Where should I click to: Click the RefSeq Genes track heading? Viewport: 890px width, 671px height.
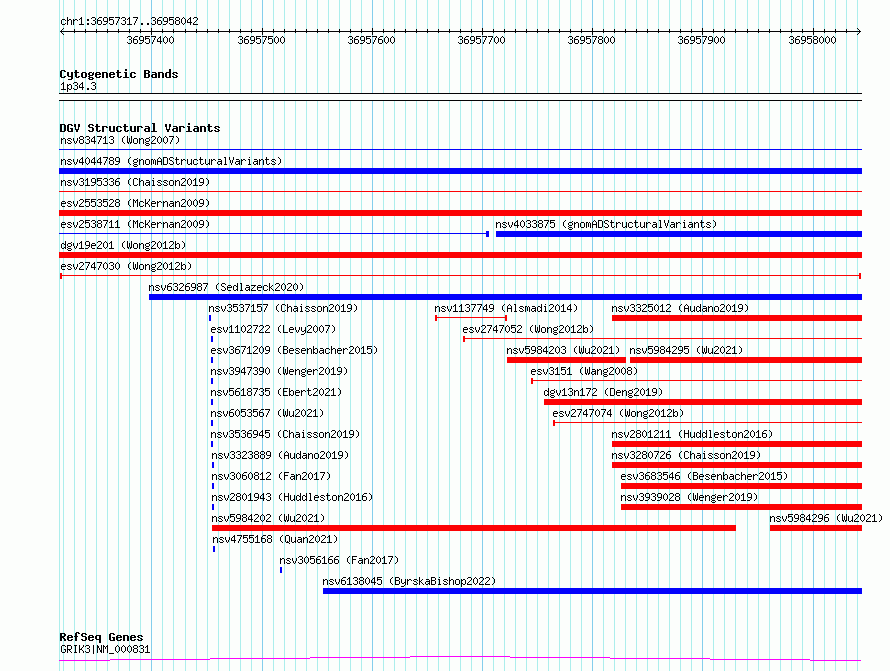tap(101, 637)
